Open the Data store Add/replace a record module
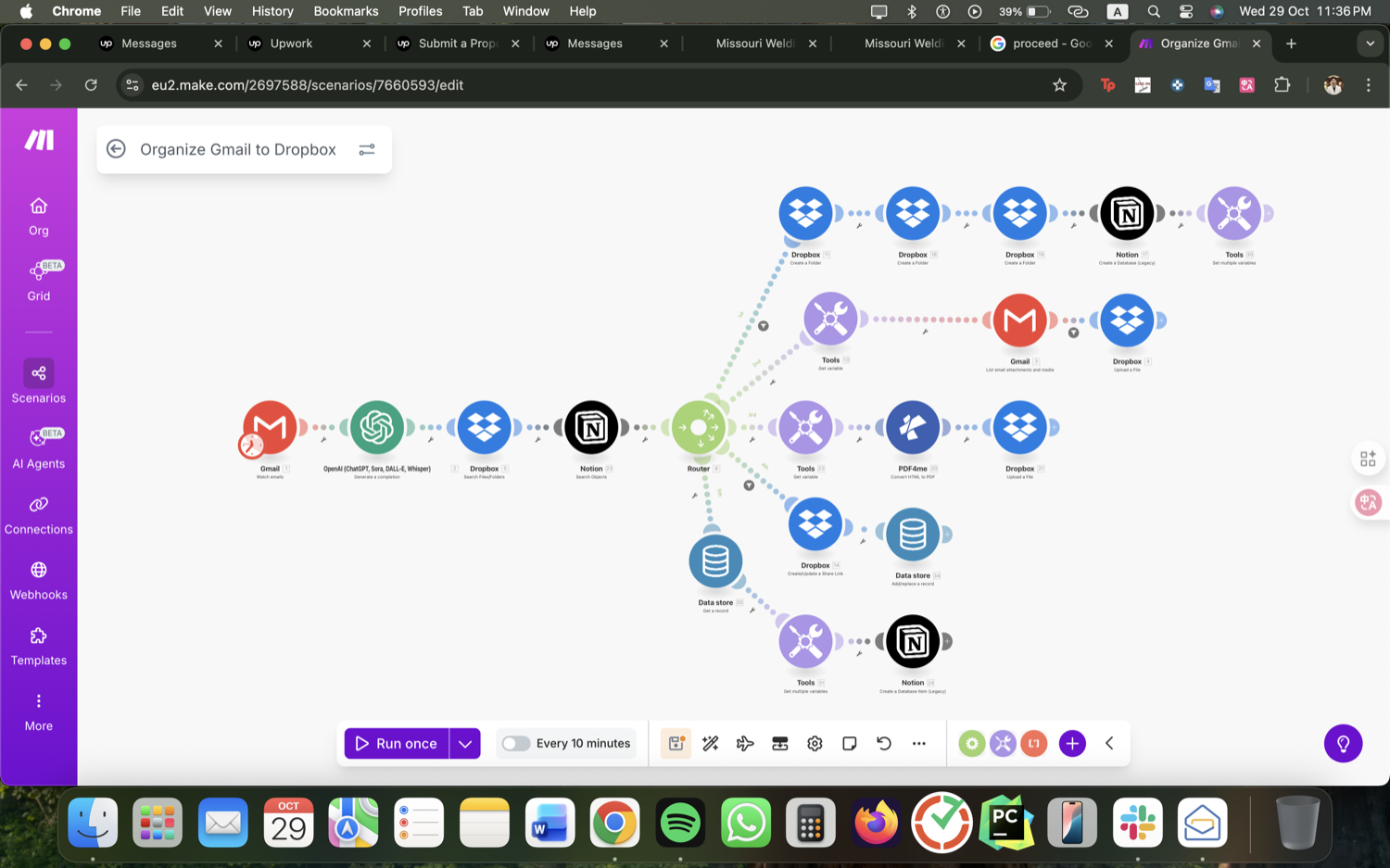This screenshot has width=1390, height=868. click(x=913, y=535)
